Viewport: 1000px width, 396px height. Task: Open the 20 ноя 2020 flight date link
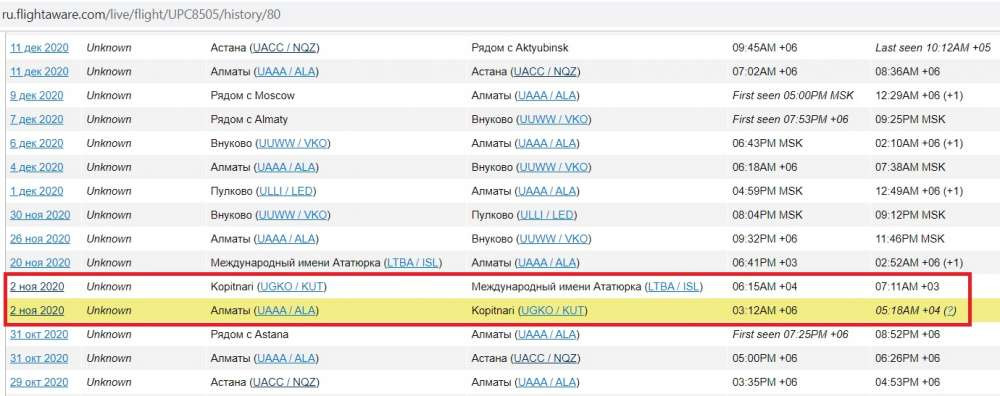pos(40,263)
